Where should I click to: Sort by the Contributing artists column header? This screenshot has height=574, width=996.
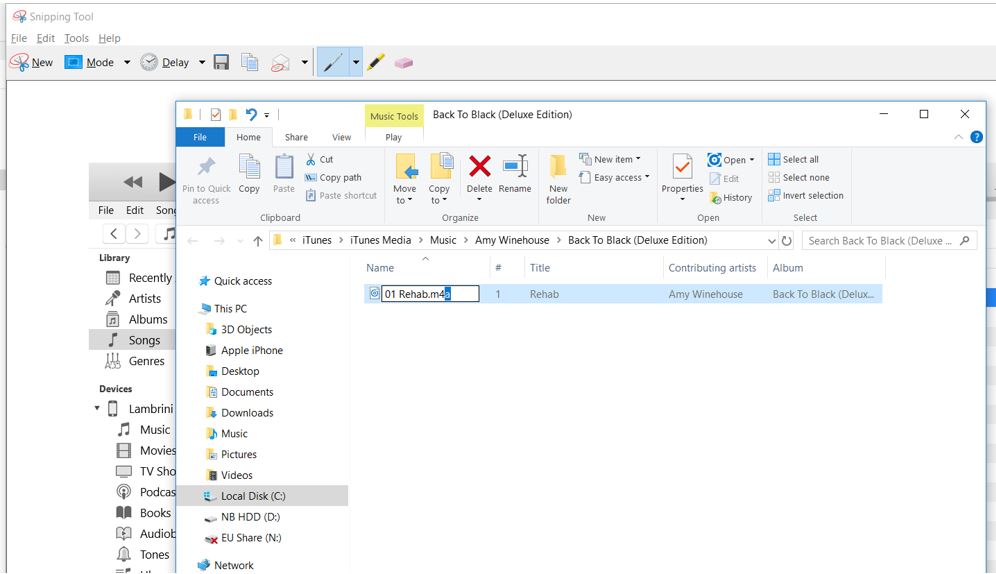[712, 268]
